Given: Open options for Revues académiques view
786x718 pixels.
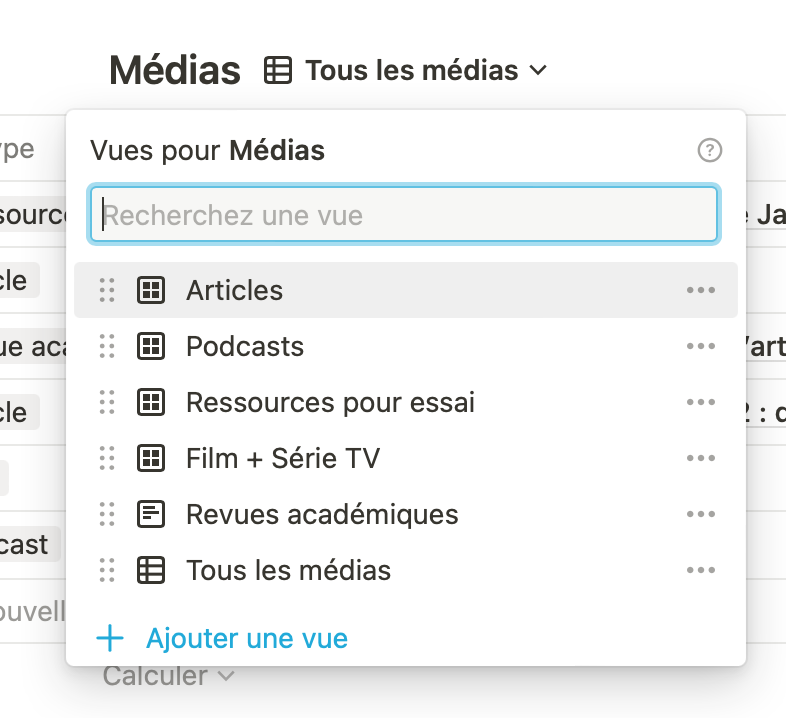Looking at the screenshot, I should pyautogui.click(x=700, y=514).
